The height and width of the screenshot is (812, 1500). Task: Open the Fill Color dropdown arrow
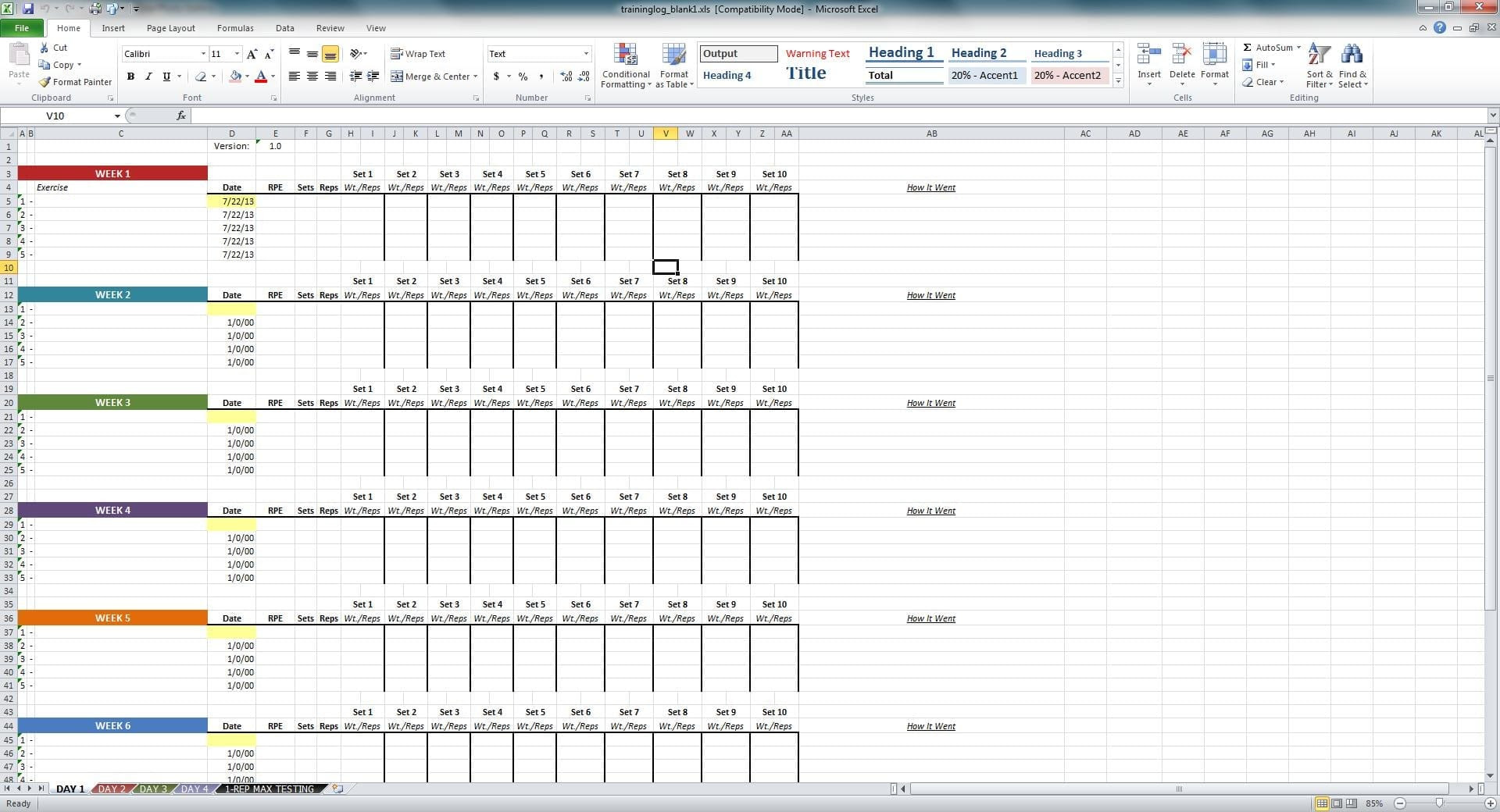pyautogui.click(x=245, y=77)
